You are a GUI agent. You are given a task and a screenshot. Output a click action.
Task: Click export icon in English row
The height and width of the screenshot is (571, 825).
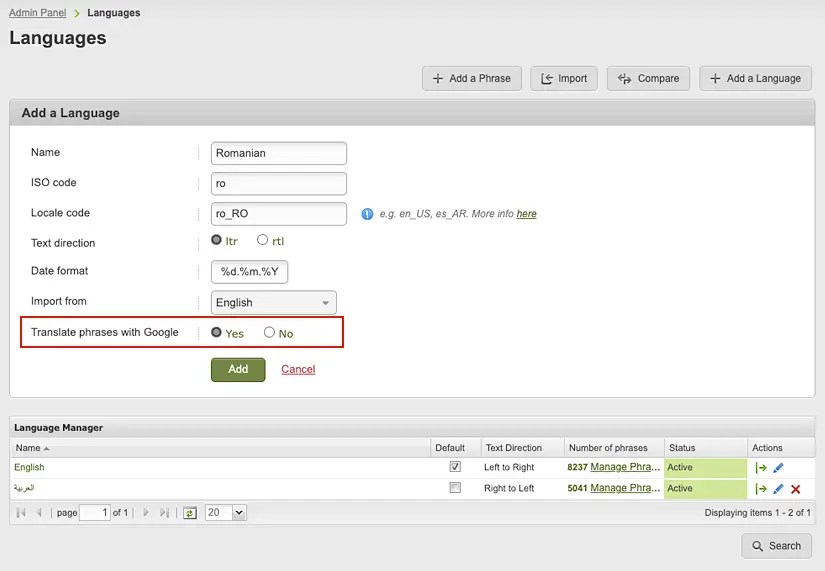coord(761,467)
